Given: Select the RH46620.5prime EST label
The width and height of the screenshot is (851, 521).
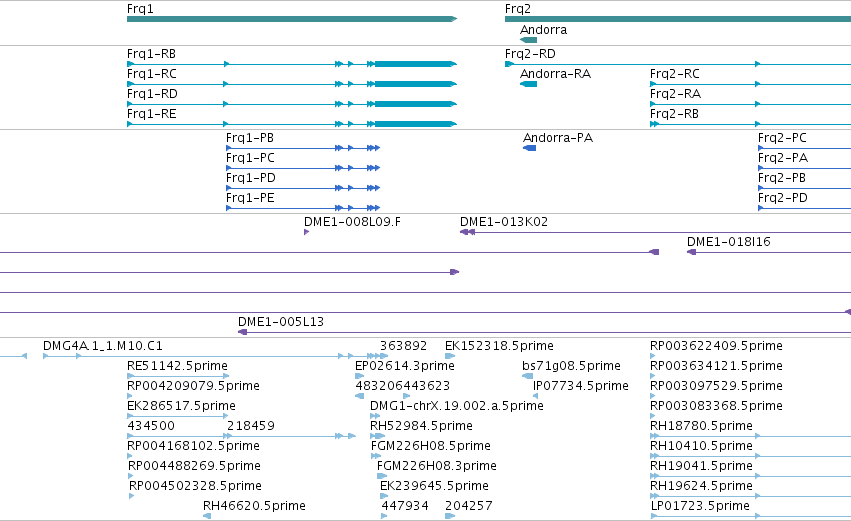Looking at the screenshot, I should [x=254, y=506].
